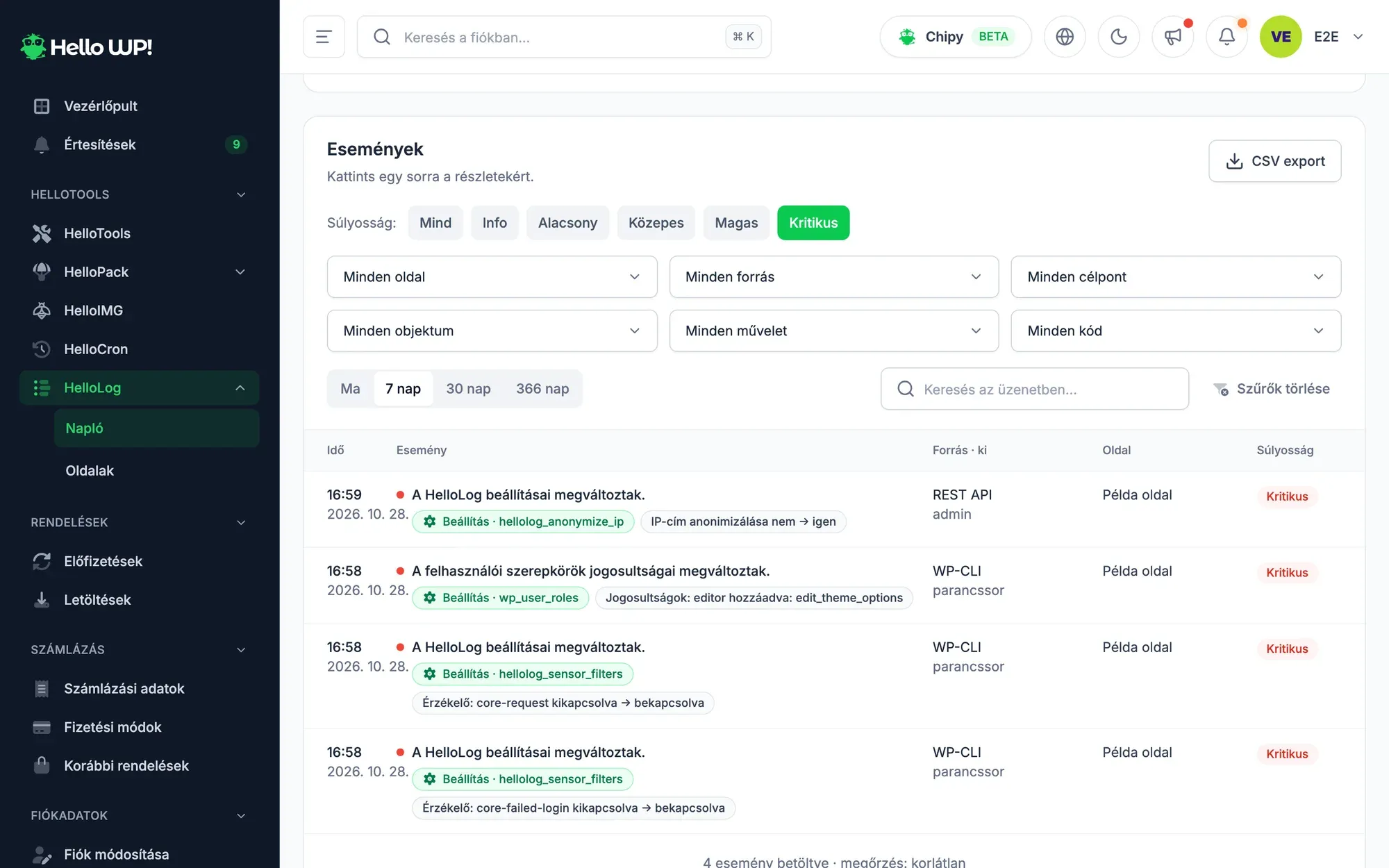
Task: Open Vezérlőpult dashboard icon in sidebar
Action: pyautogui.click(x=42, y=106)
